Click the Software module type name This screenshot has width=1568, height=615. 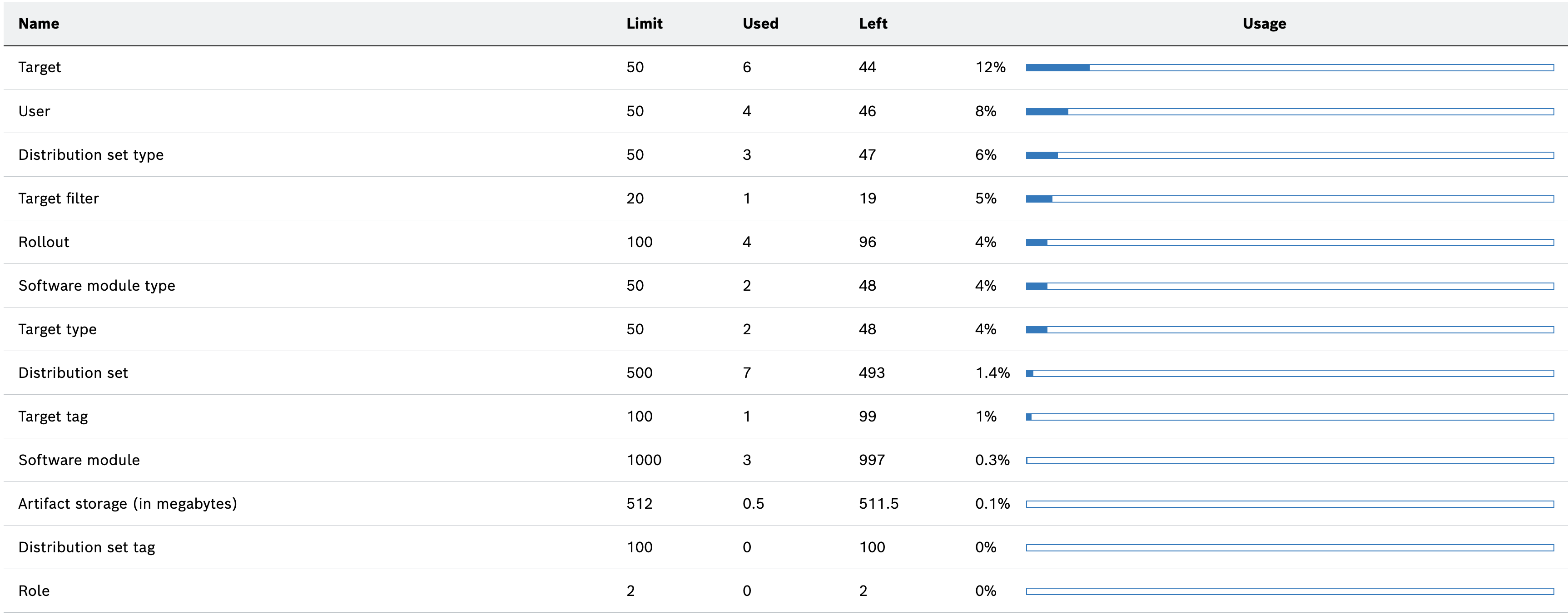tap(97, 286)
